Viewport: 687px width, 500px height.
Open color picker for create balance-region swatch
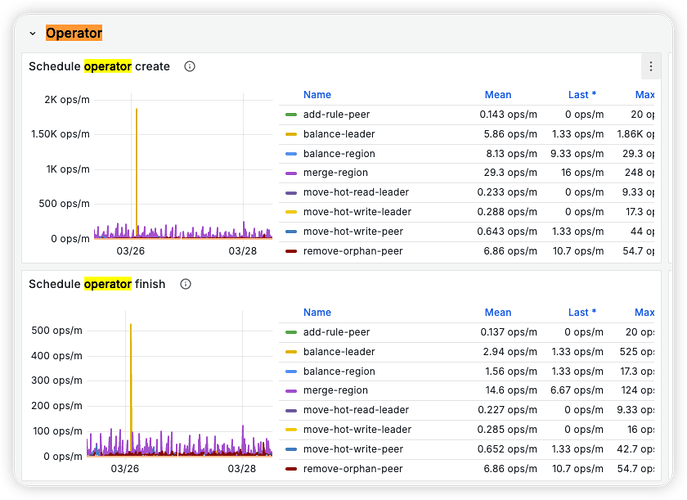click(291, 154)
